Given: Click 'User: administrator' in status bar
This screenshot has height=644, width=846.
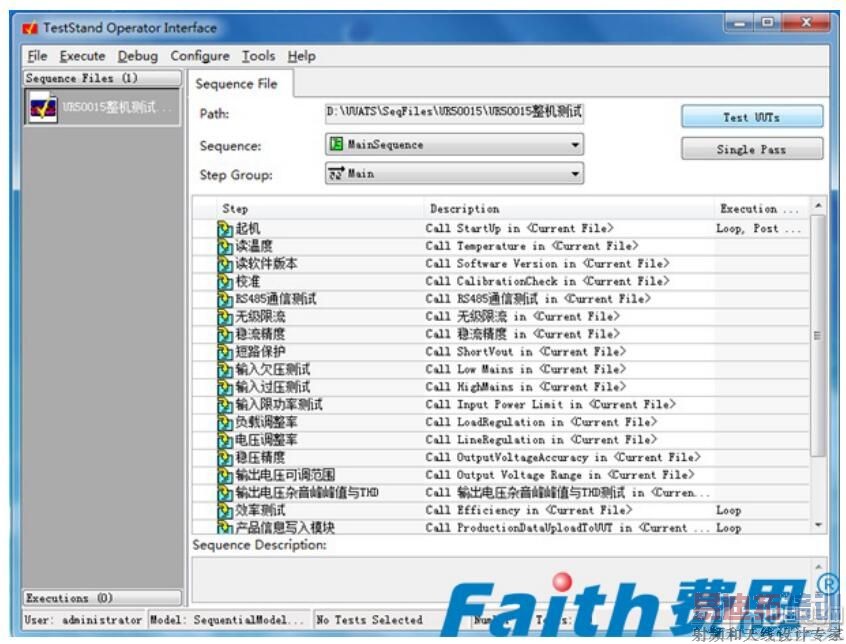Looking at the screenshot, I should coord(83,620).
